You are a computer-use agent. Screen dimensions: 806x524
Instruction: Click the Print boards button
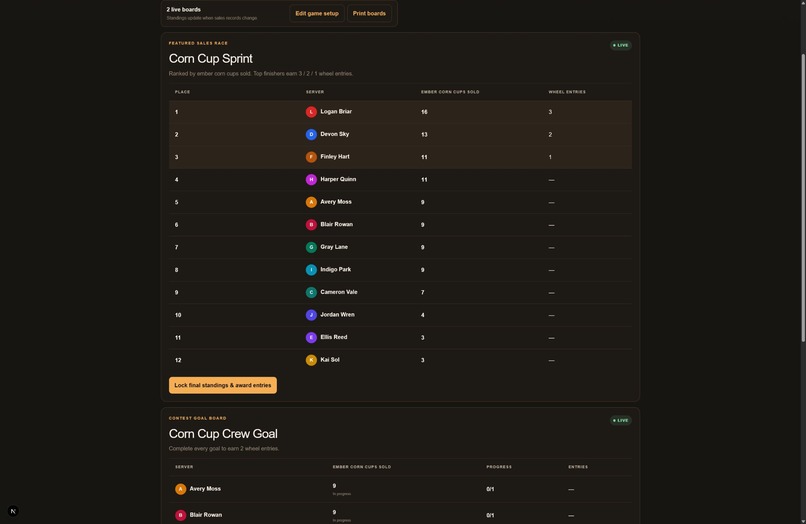point(369,13)
